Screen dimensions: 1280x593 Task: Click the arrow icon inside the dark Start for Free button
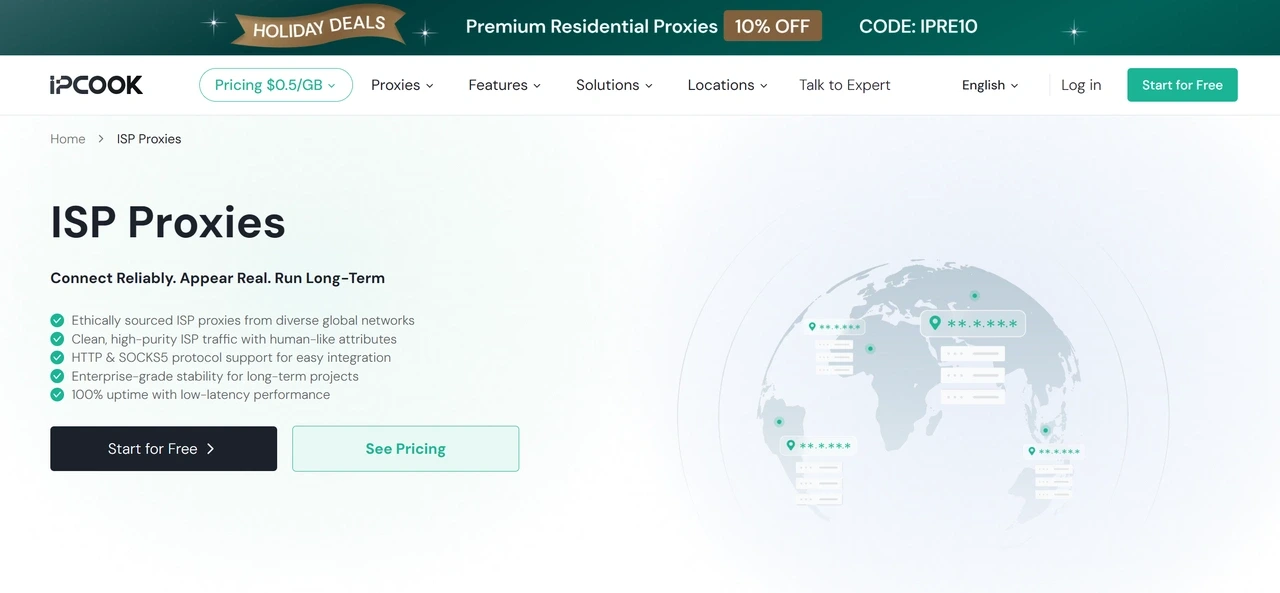point(209,449)
